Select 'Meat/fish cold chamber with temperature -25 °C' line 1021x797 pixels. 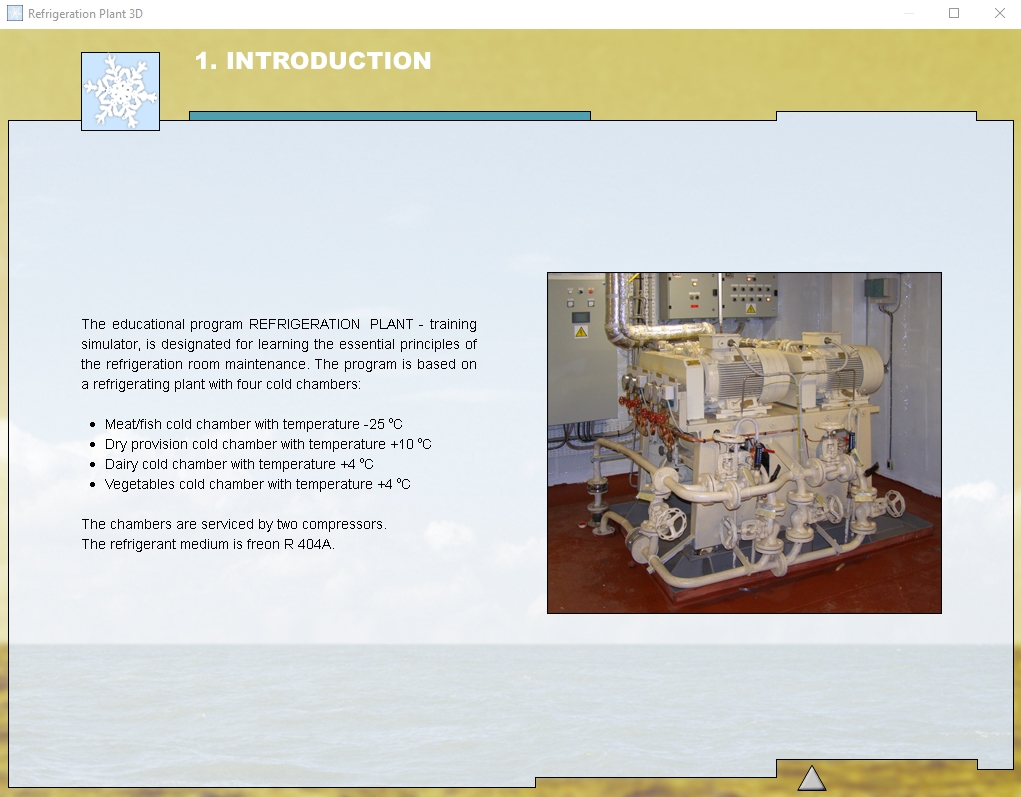253,424
